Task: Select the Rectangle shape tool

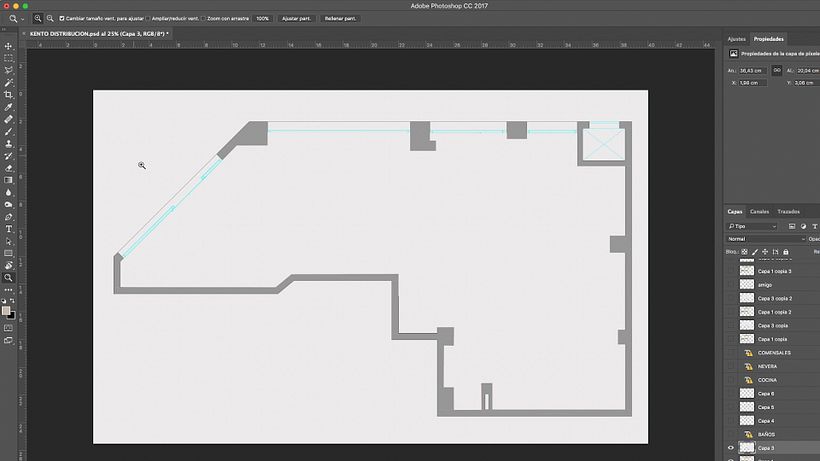Action: pyautogui.click(x=8, y=253)
